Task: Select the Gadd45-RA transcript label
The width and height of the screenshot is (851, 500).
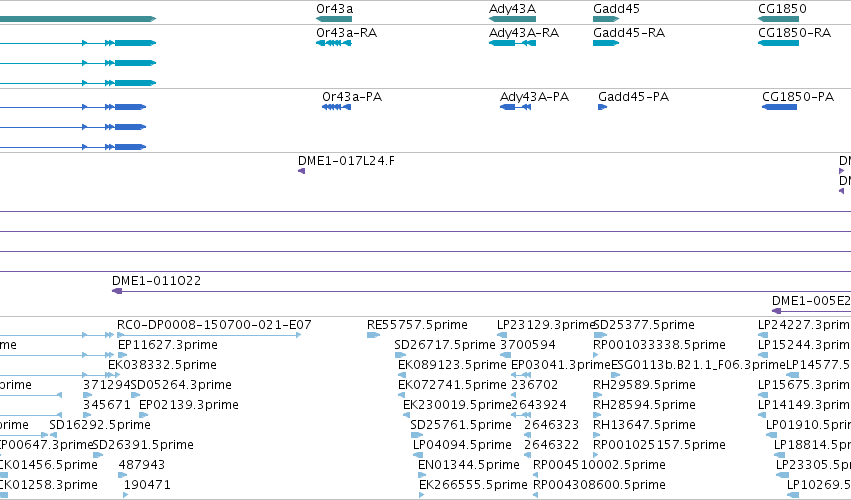Action: tap(629, 33)
